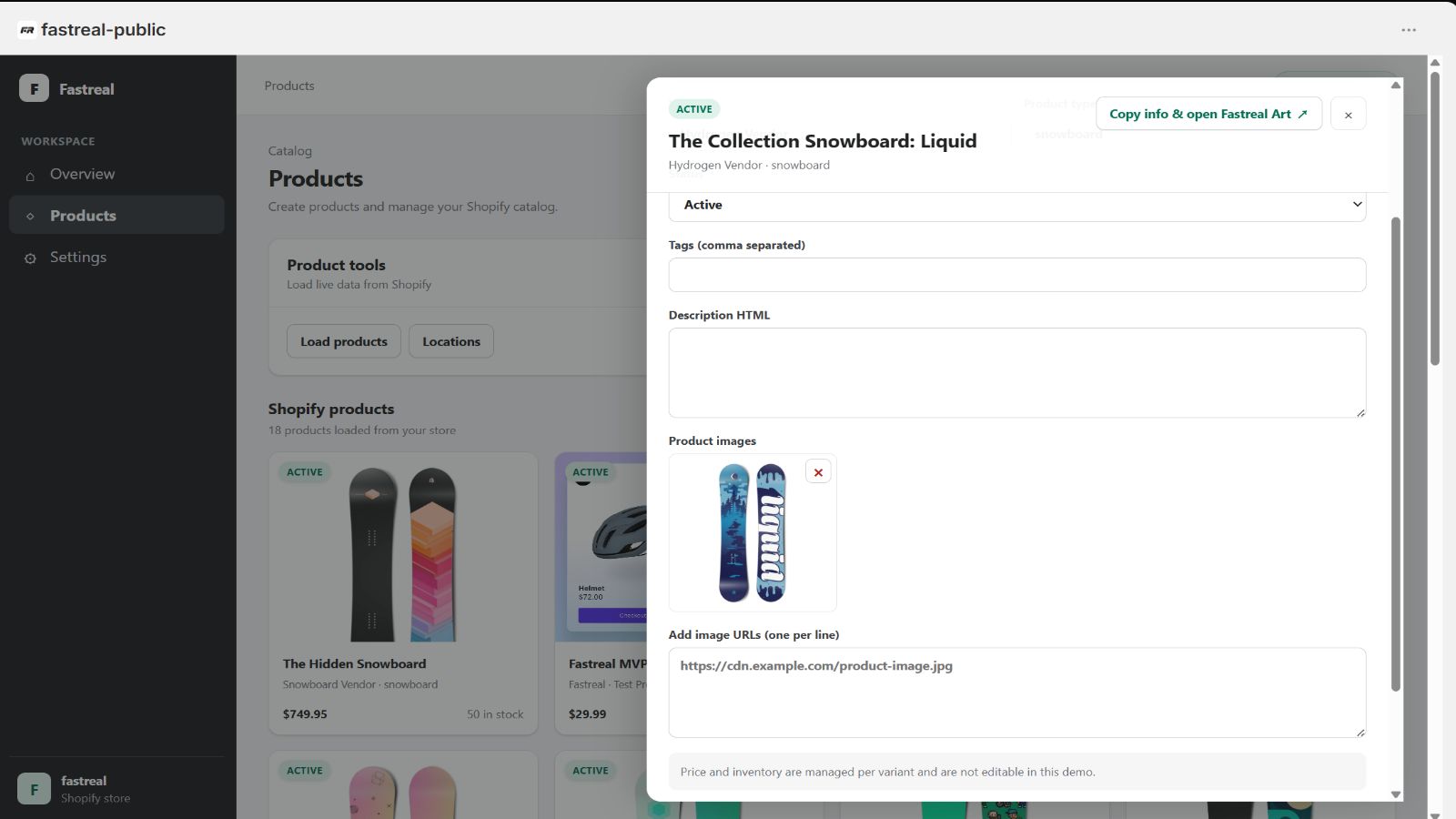Screen dimensions: 1456x819
Task: Click the Locations button
Action: coord(451,341)
